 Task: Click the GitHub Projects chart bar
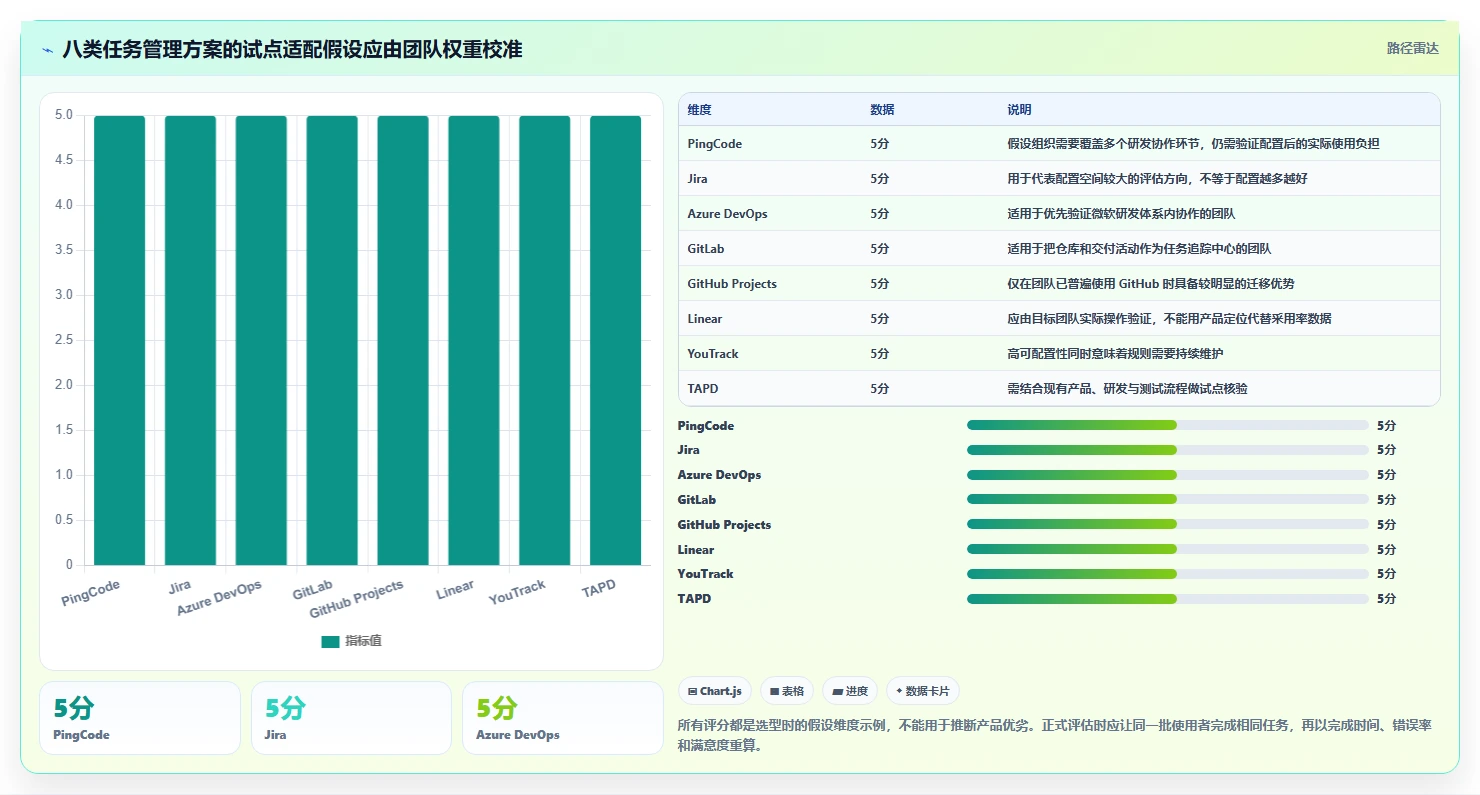tap(403, 340)
